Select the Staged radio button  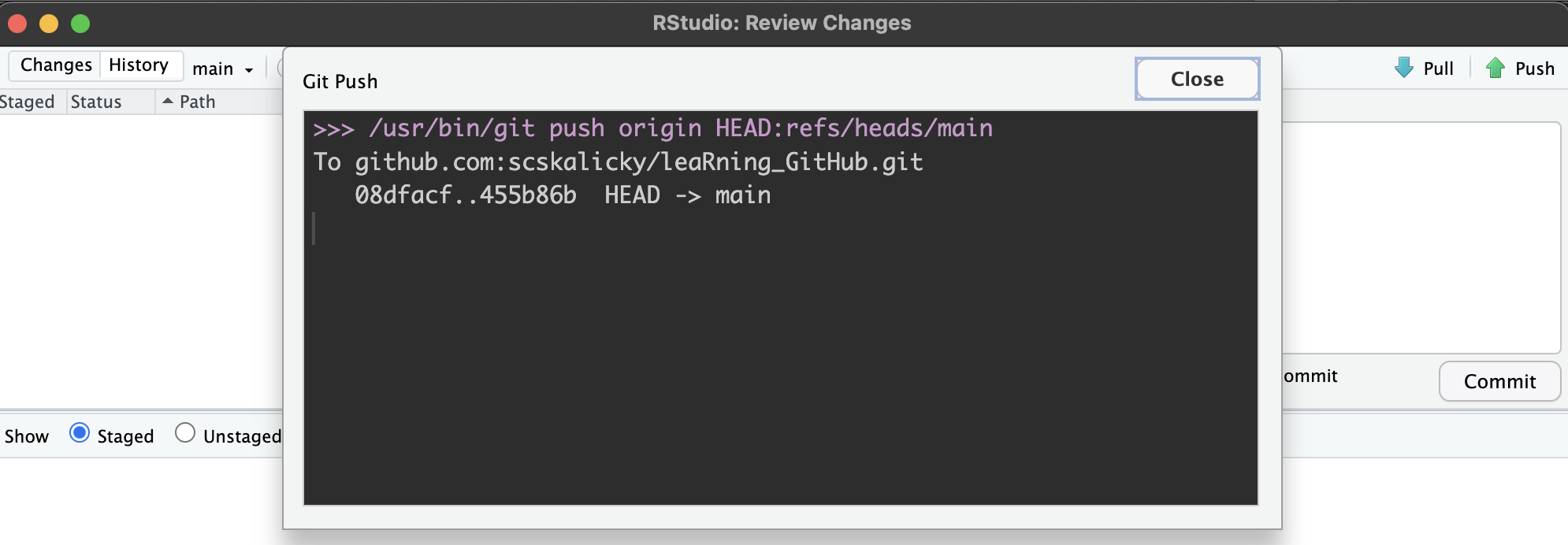coord(80,433)
